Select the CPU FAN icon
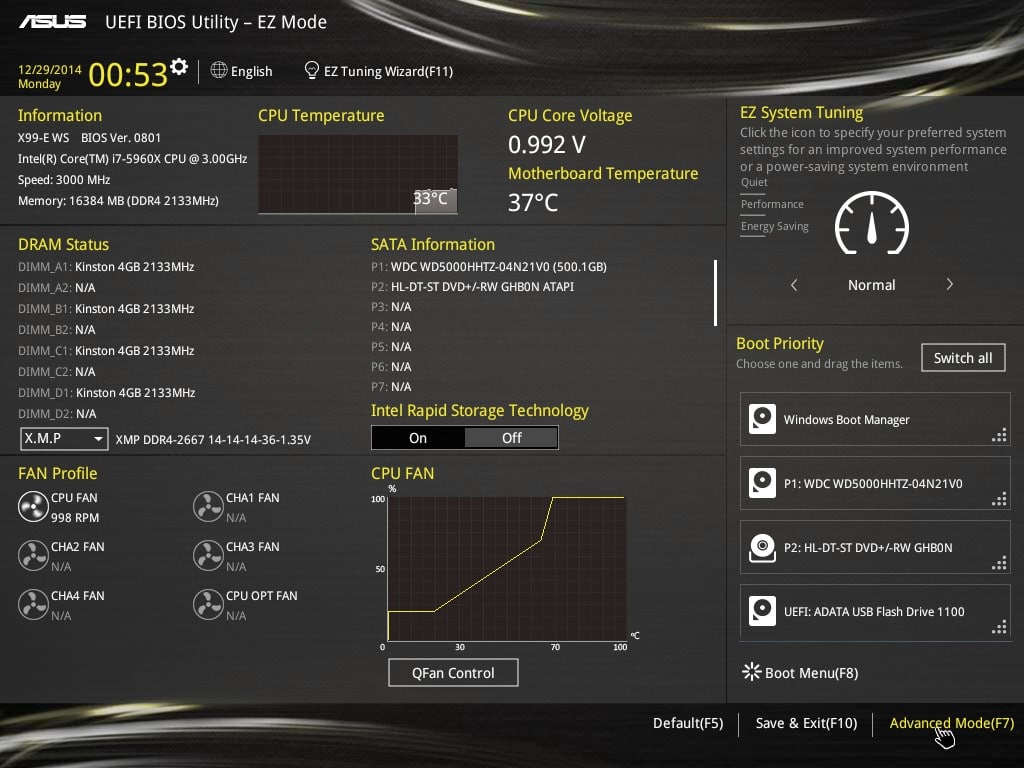Image resolution: width=1024 pixels, height=768 pixels. point(33,507)
